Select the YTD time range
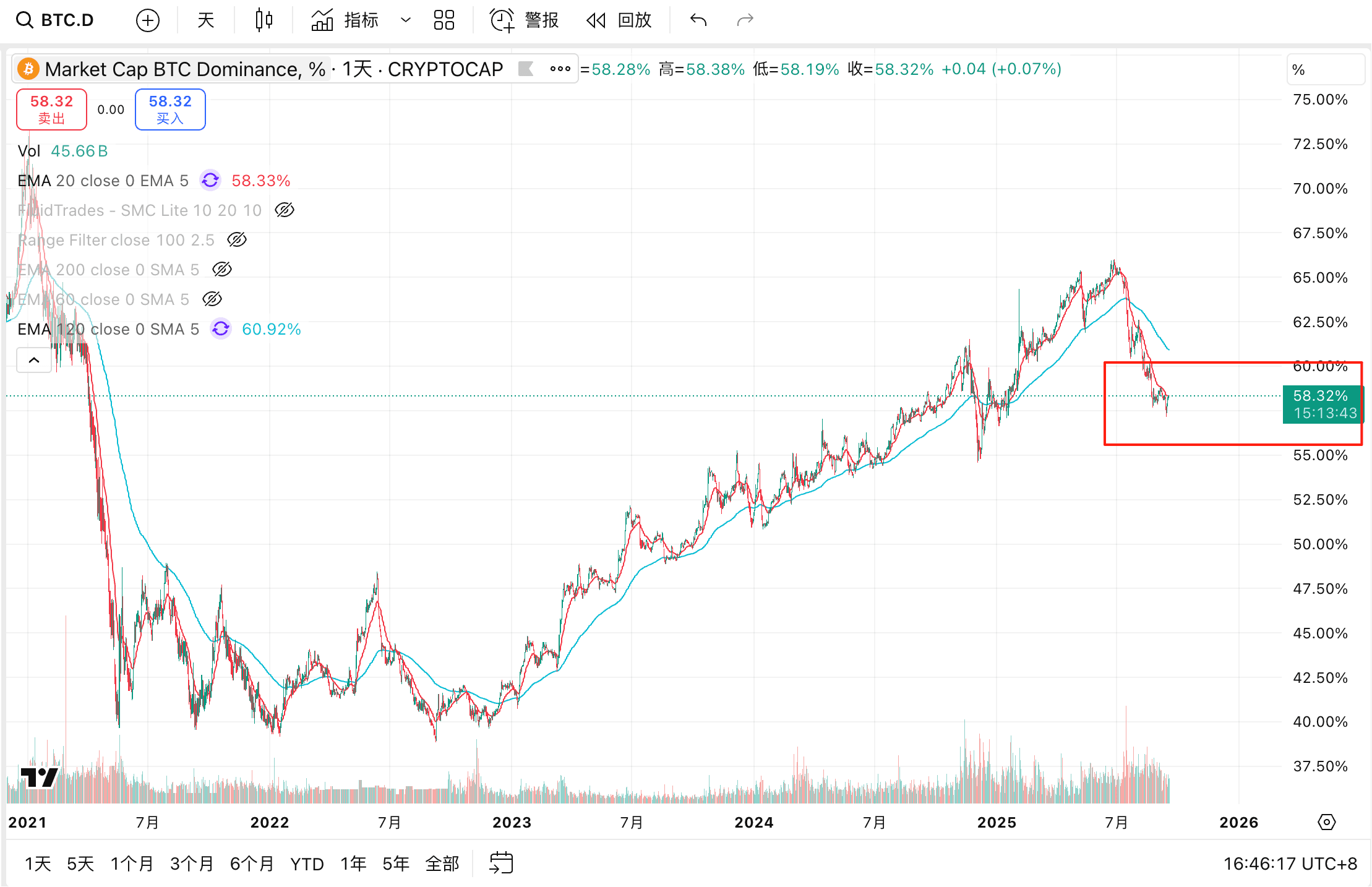Image resolution: width=1372 pixels, height=887 pixels. pyautogui.click(x=307, y=863)
